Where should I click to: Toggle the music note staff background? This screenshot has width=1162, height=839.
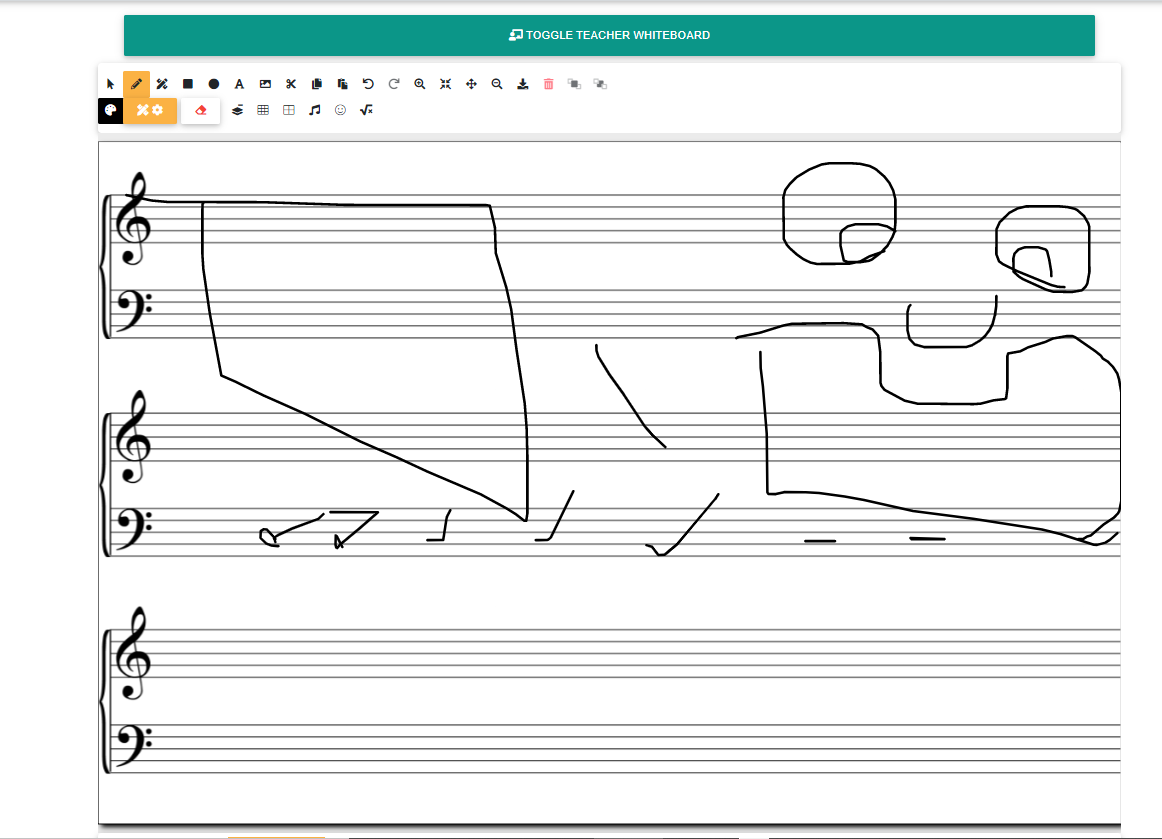coord(315,110)
